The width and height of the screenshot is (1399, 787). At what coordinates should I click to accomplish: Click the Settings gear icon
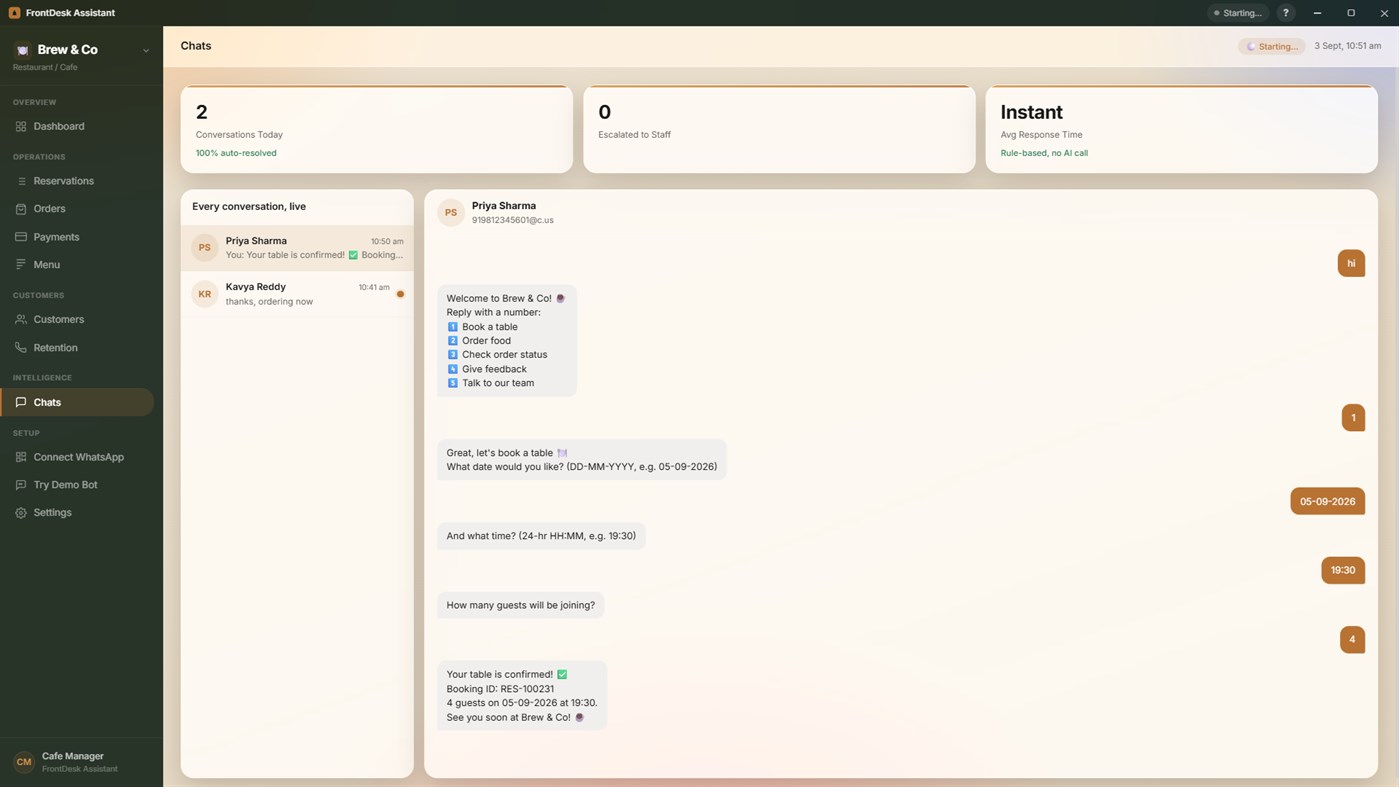[x=21, y=513]
